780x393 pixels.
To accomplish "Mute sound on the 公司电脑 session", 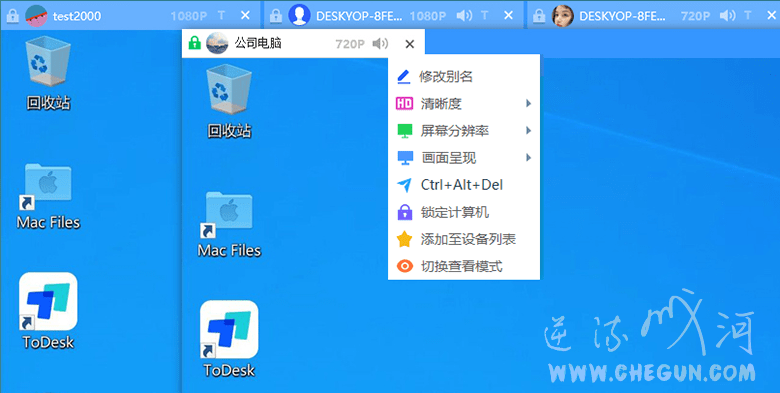I will tap(380, 44).
